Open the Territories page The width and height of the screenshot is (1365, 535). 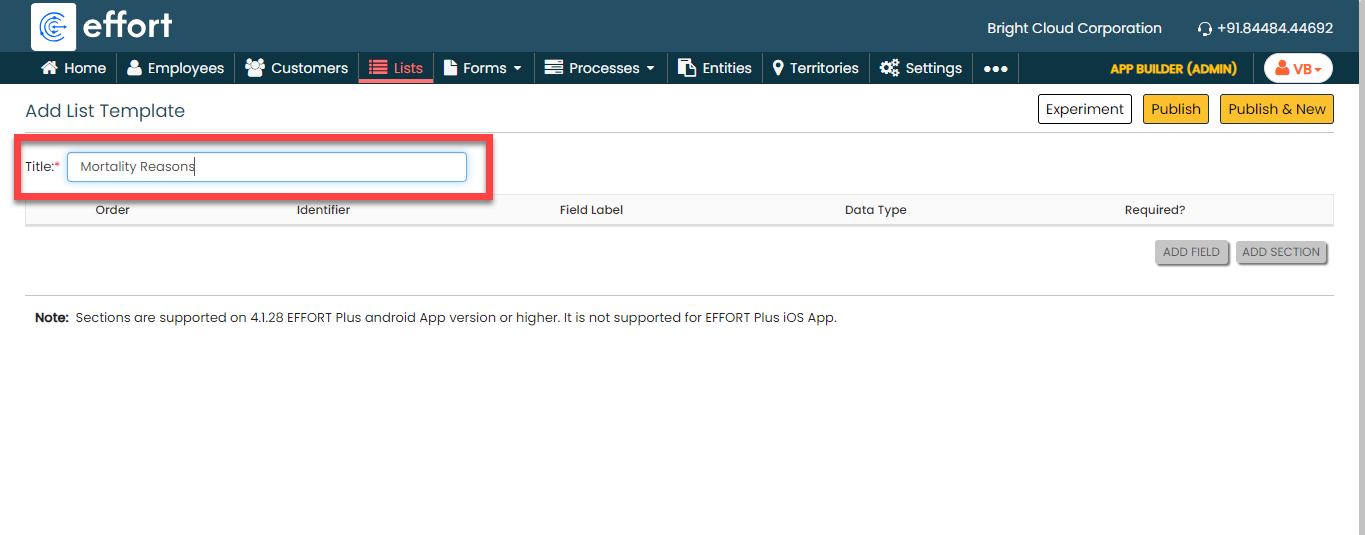(815, 68)
